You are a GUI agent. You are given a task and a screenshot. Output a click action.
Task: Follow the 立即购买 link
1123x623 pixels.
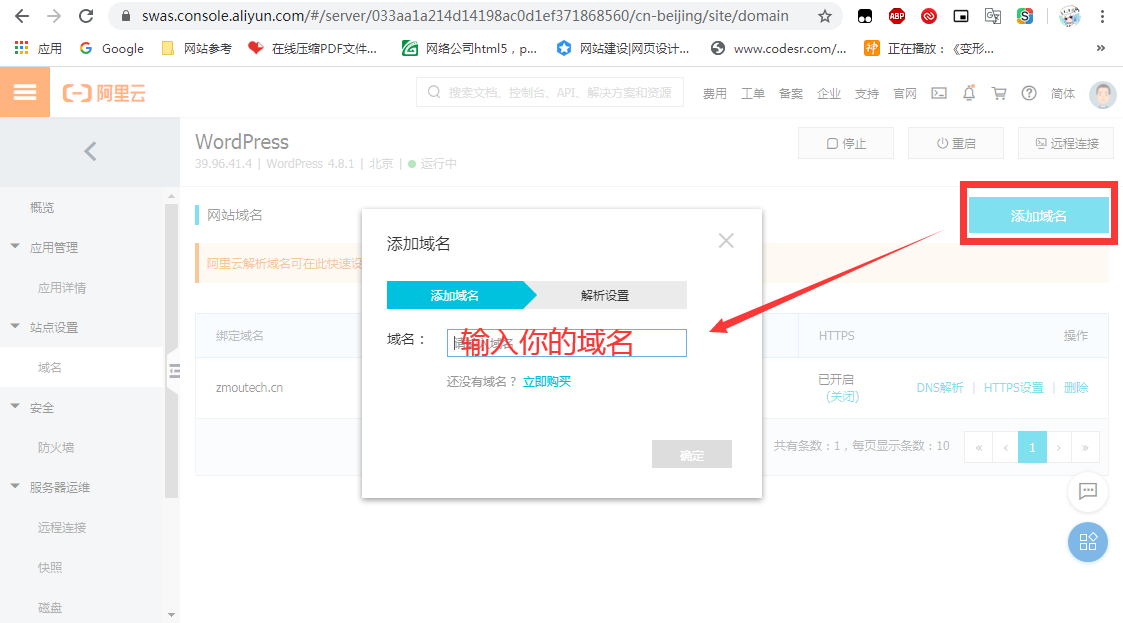coord(546,382)
